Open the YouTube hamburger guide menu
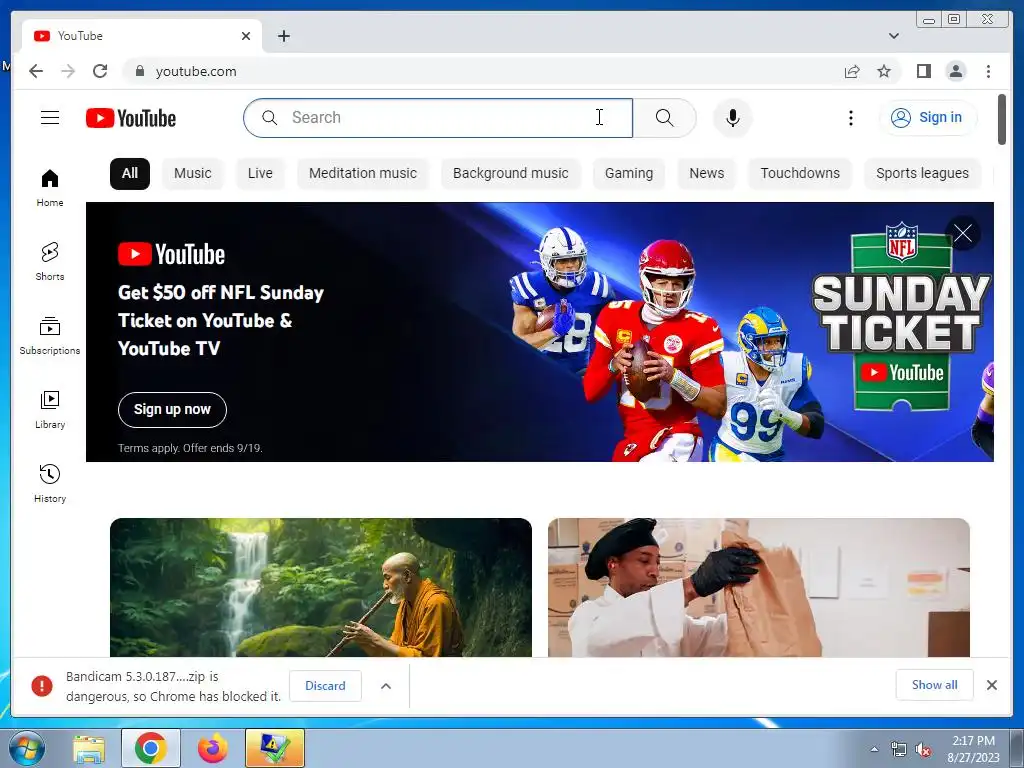Screen dimensions: 1024x768 [x=50, y=118]
